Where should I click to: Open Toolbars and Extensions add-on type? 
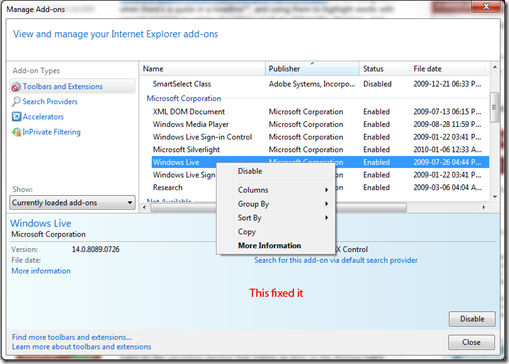[x=73, y=86]
